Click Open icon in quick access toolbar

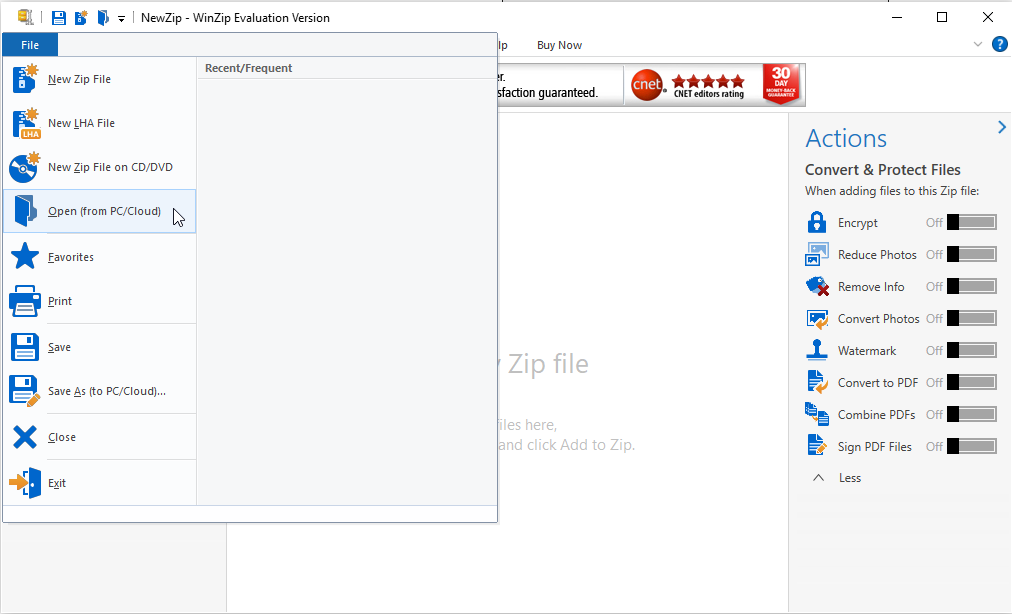[x=103, y=17]
